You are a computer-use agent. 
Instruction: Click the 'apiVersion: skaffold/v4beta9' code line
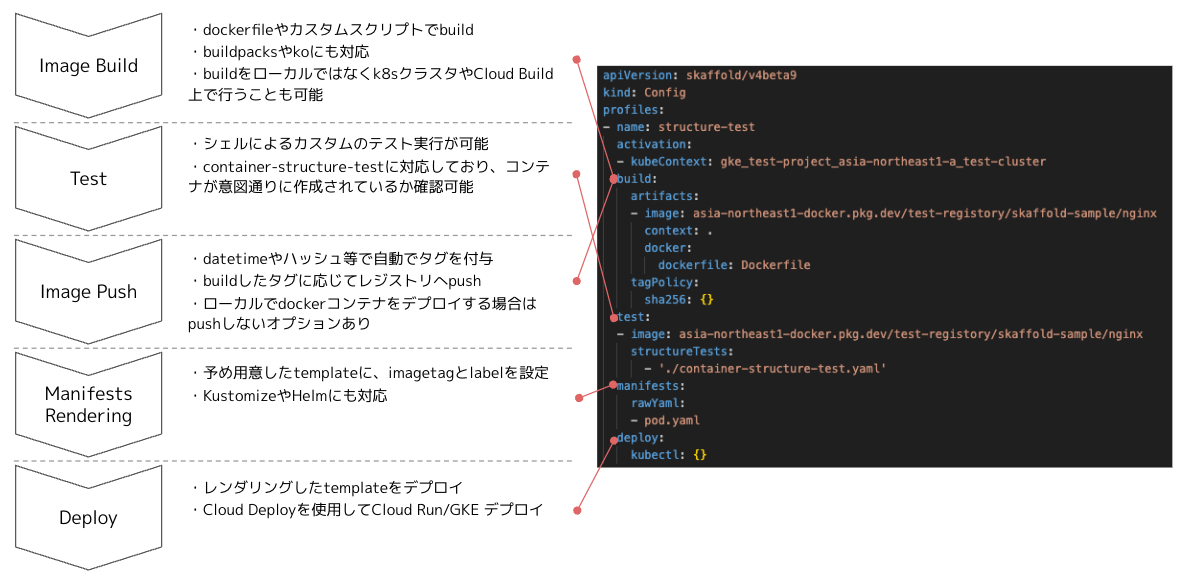coord(699,76)
